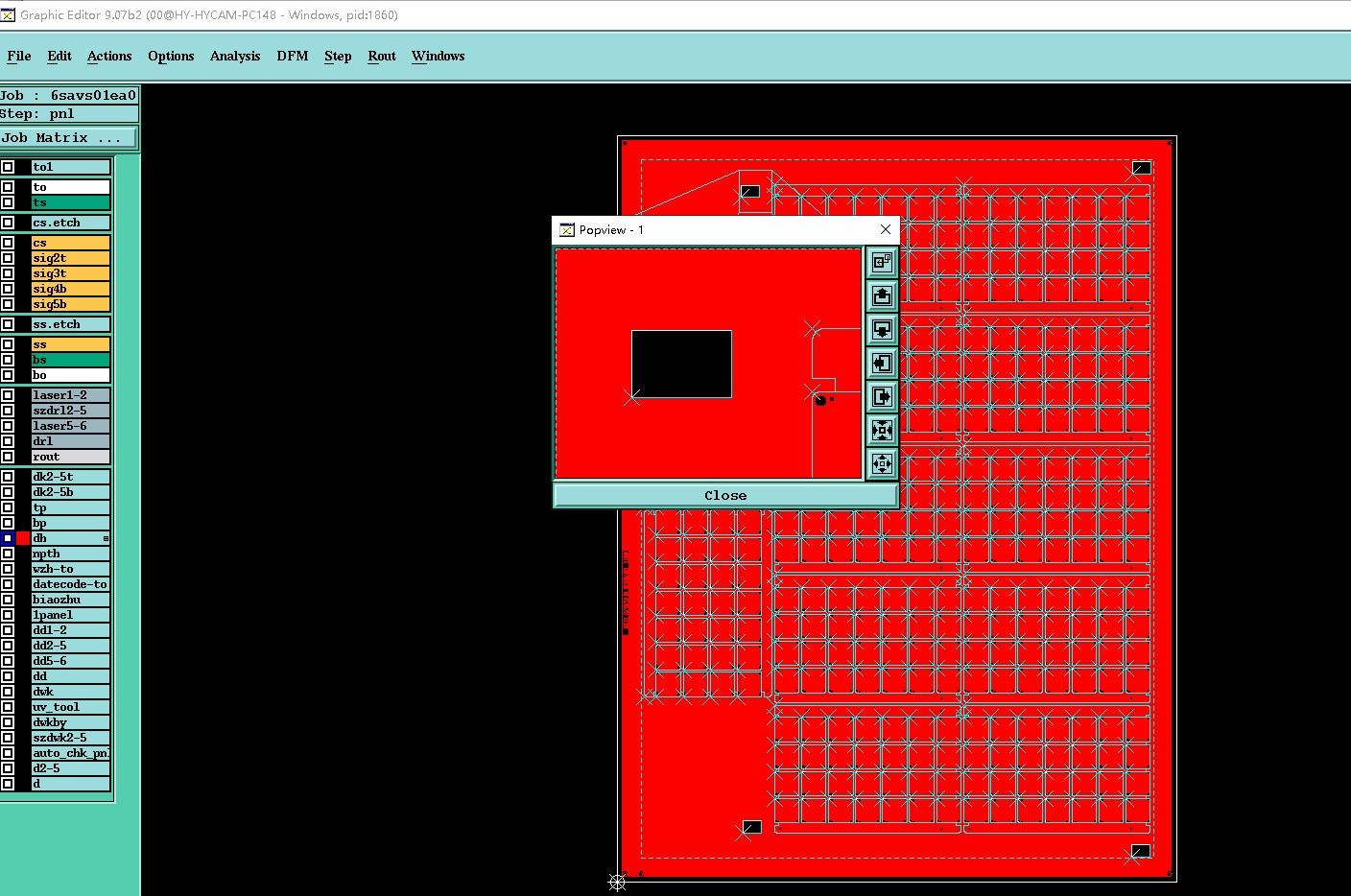Zoom out the Popview with outward arrows icon
The height and width of the screenshot is (896, 1351).
tap(882, 463)
